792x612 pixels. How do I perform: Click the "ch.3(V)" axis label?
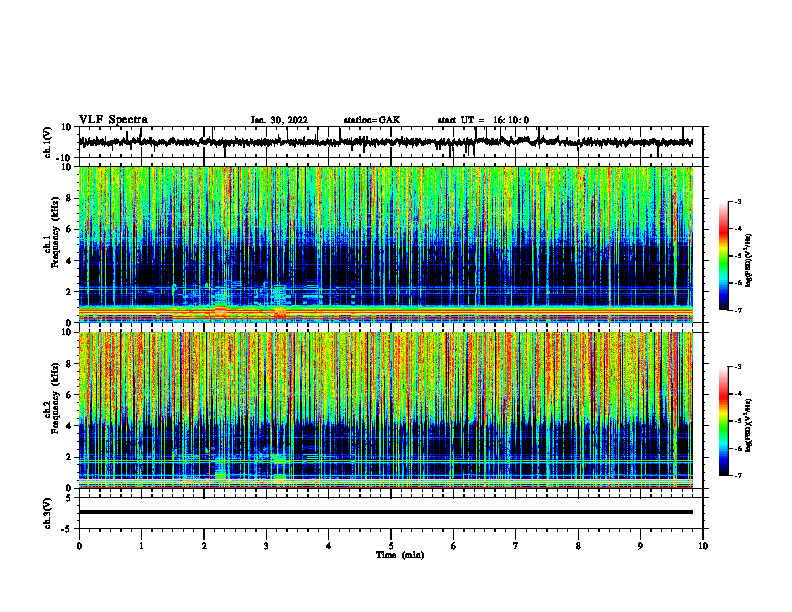point(48,513)
